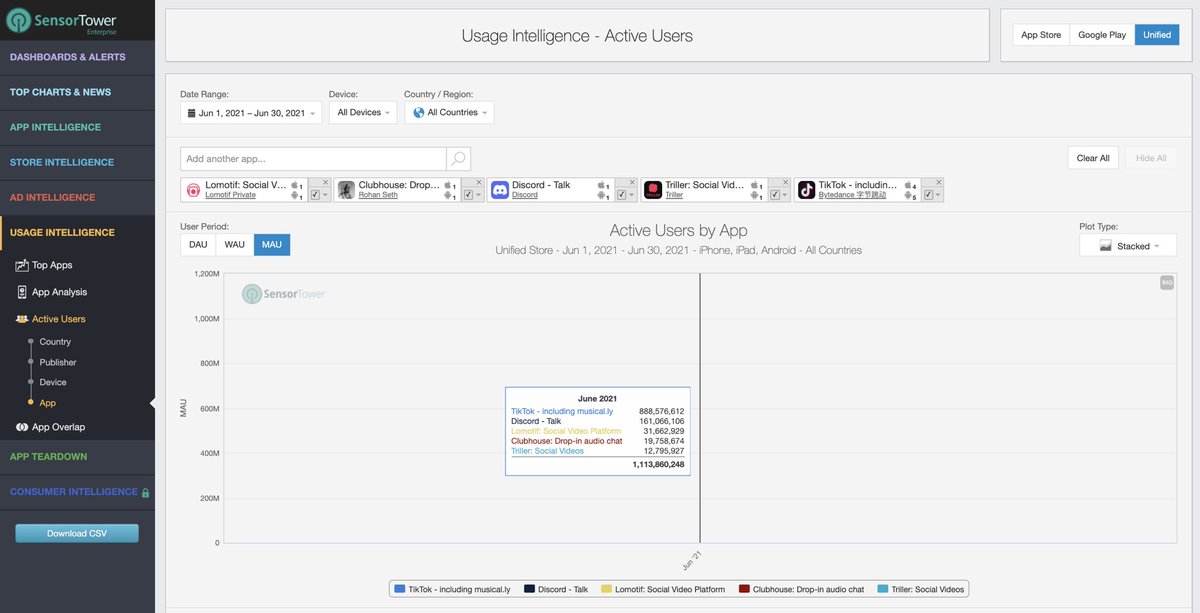The width and height of the screenshot is (1200, 613).
Task: Click the IMG export icon on chart
Action: 1167,283
